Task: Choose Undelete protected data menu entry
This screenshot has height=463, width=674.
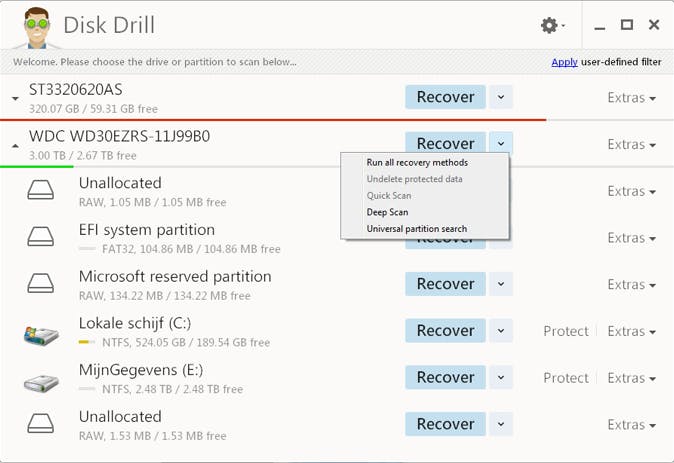Action: pyautogui.click(x=425, y=179)
